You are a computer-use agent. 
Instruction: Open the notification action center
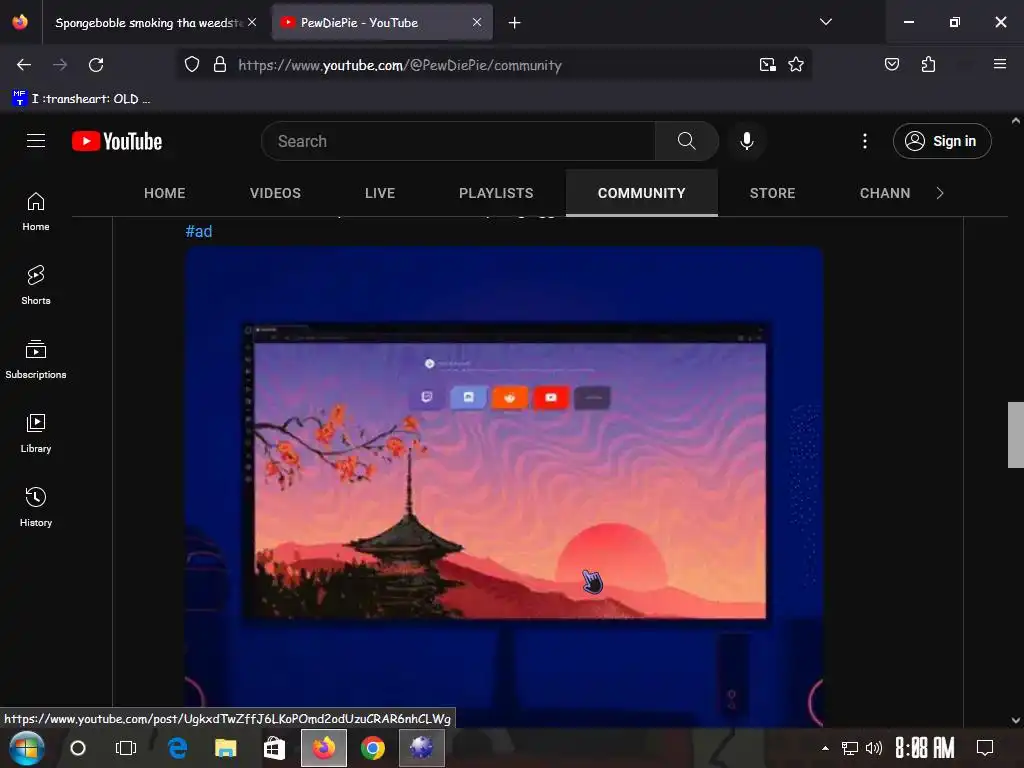(985, 748)
